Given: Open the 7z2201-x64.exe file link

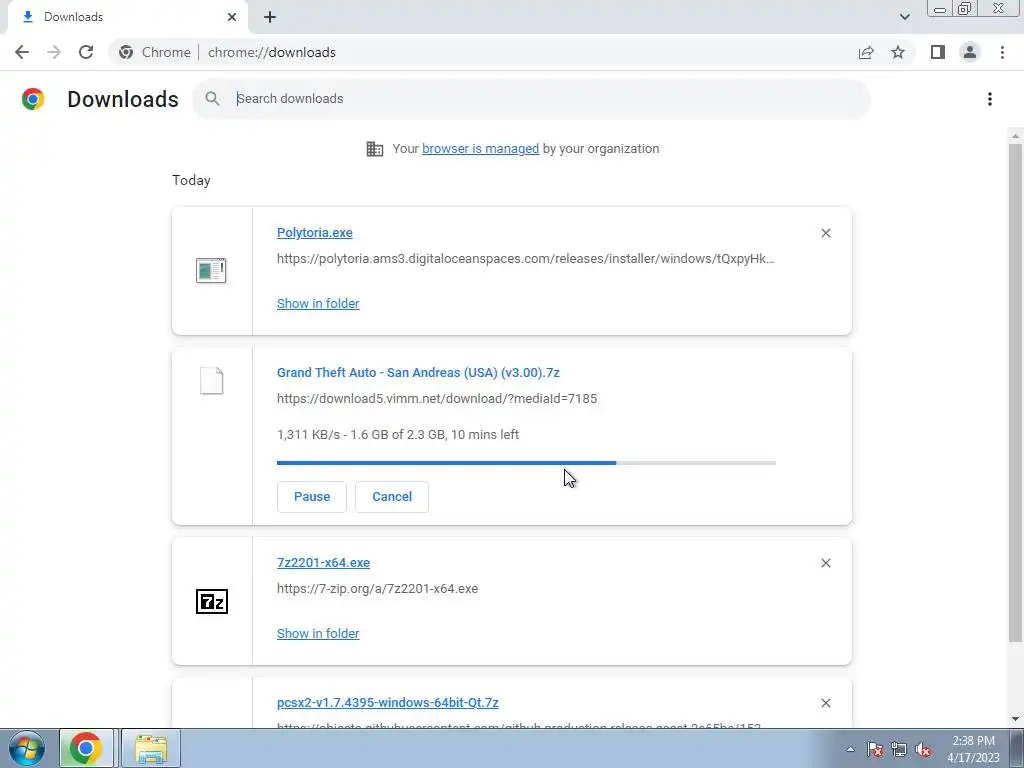Looking at the screenshot, I should coord(323,562).
